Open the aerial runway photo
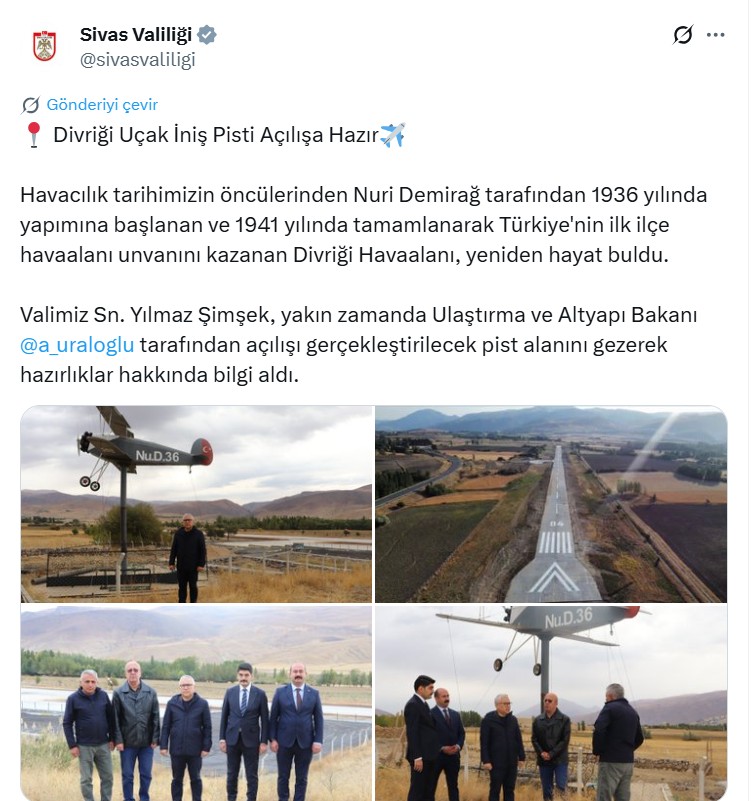Image resolution: width=751 pixels, height=801 pixels. point(551,504)
